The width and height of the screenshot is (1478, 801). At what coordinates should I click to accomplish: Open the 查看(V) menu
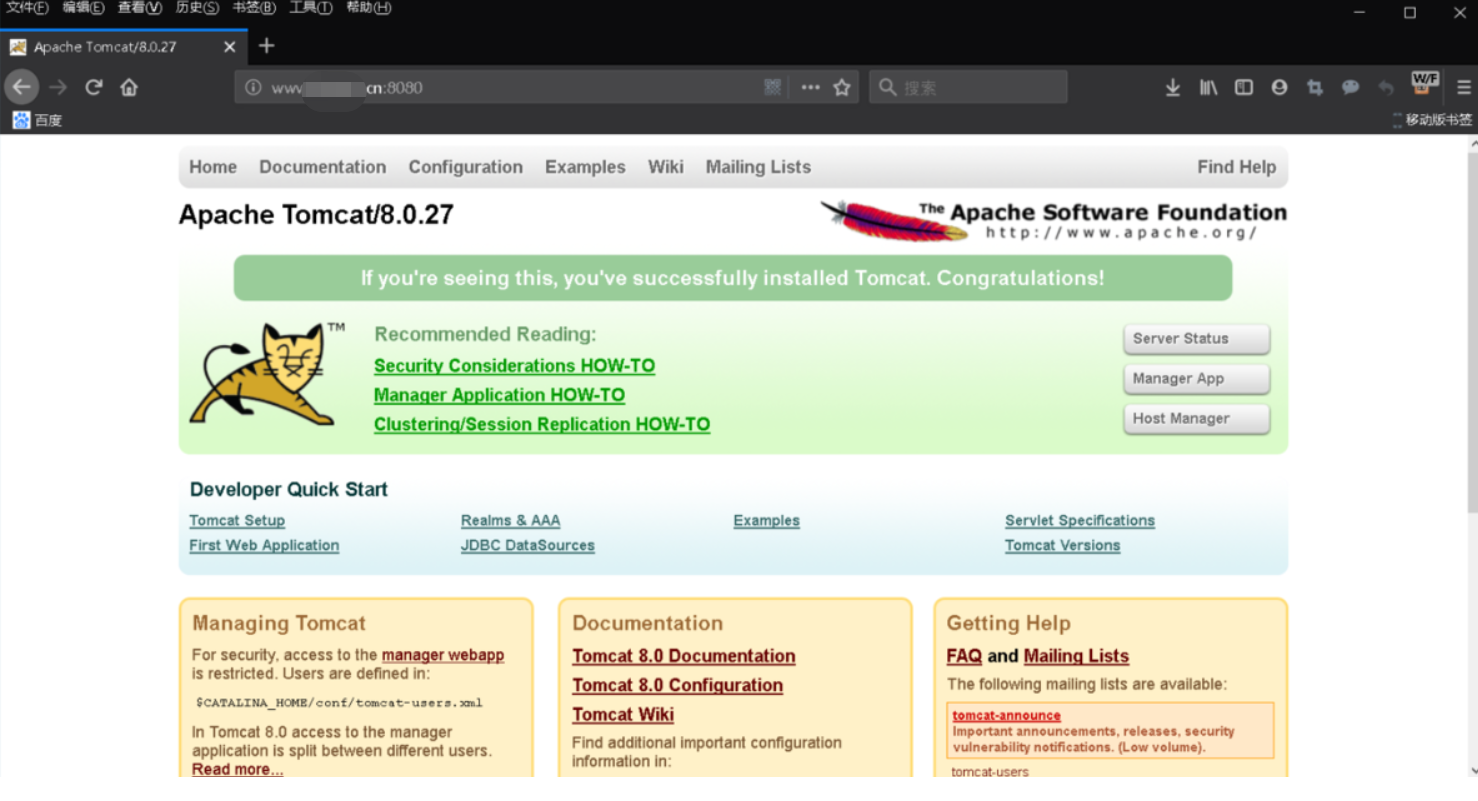point(140,8)
